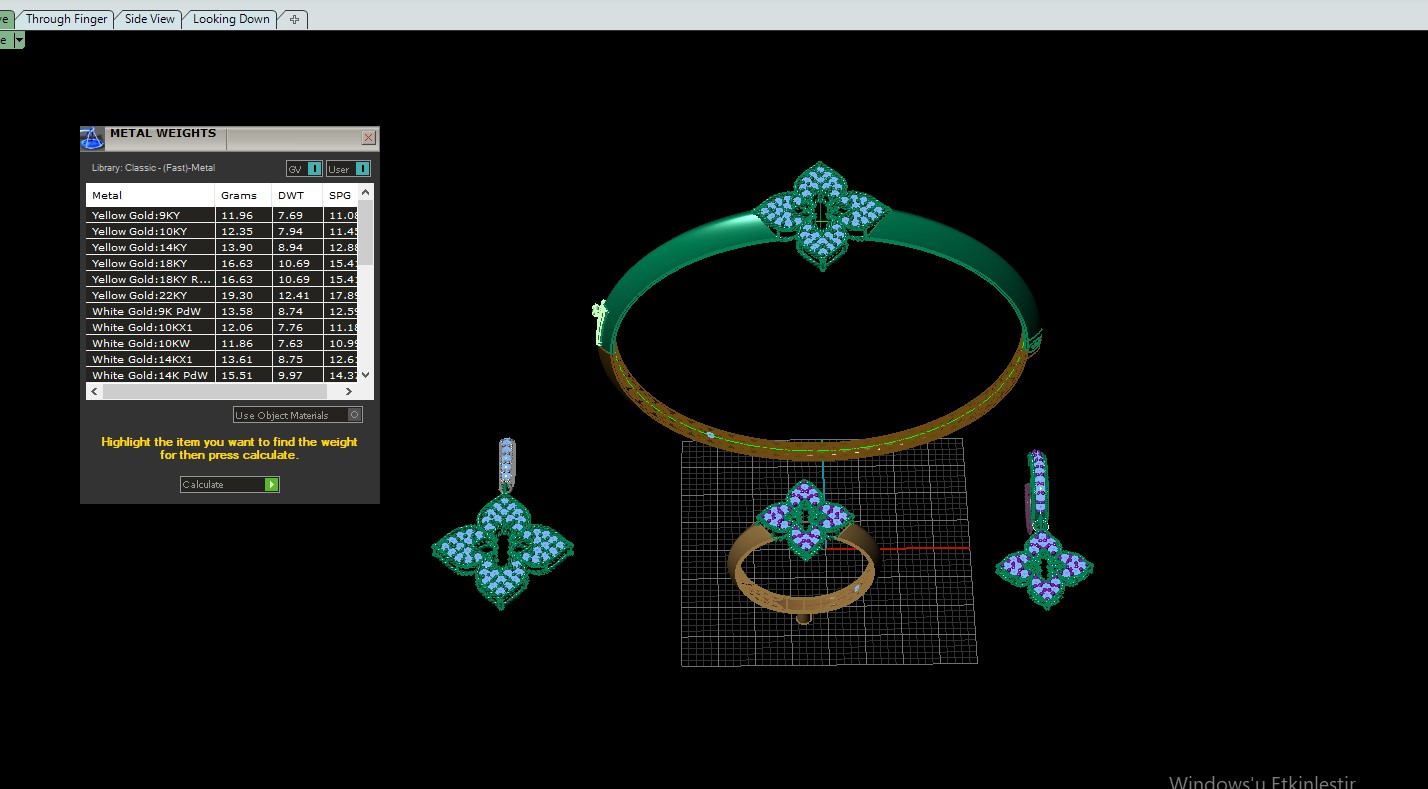Select the Yellow Gold:10KY row
Screen dimensions: 1428x789
point(222,231)
